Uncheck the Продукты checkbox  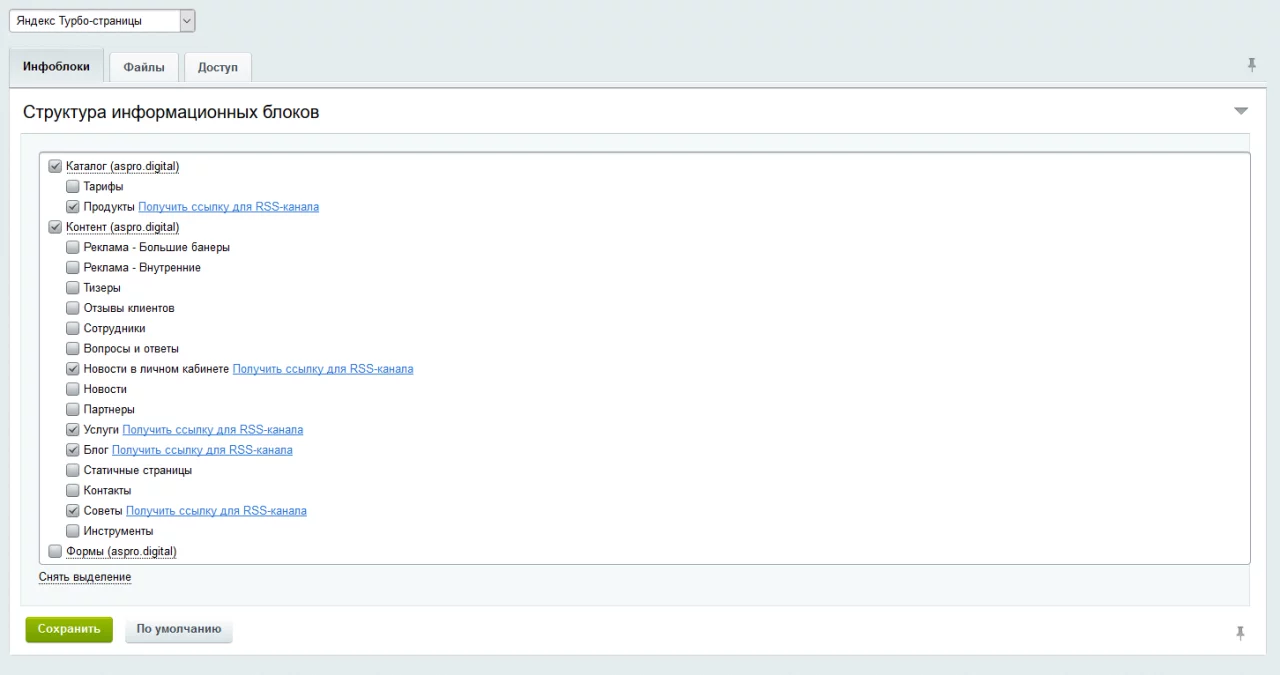[x=73, y=207]
